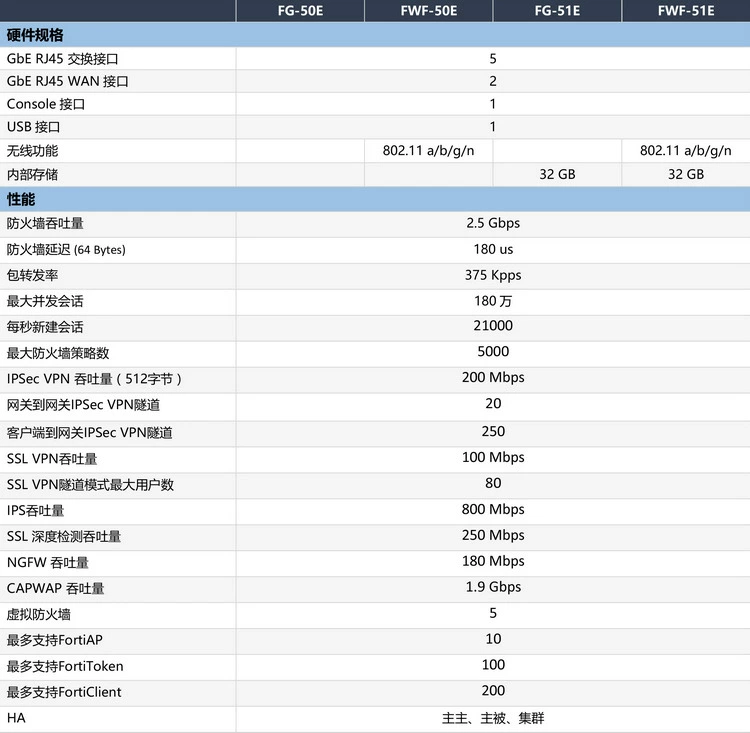This screenshot has height=733, width=750.
Task: Click the SSL 深度检测吞吐量 label
Action: [x=64, y=537]
